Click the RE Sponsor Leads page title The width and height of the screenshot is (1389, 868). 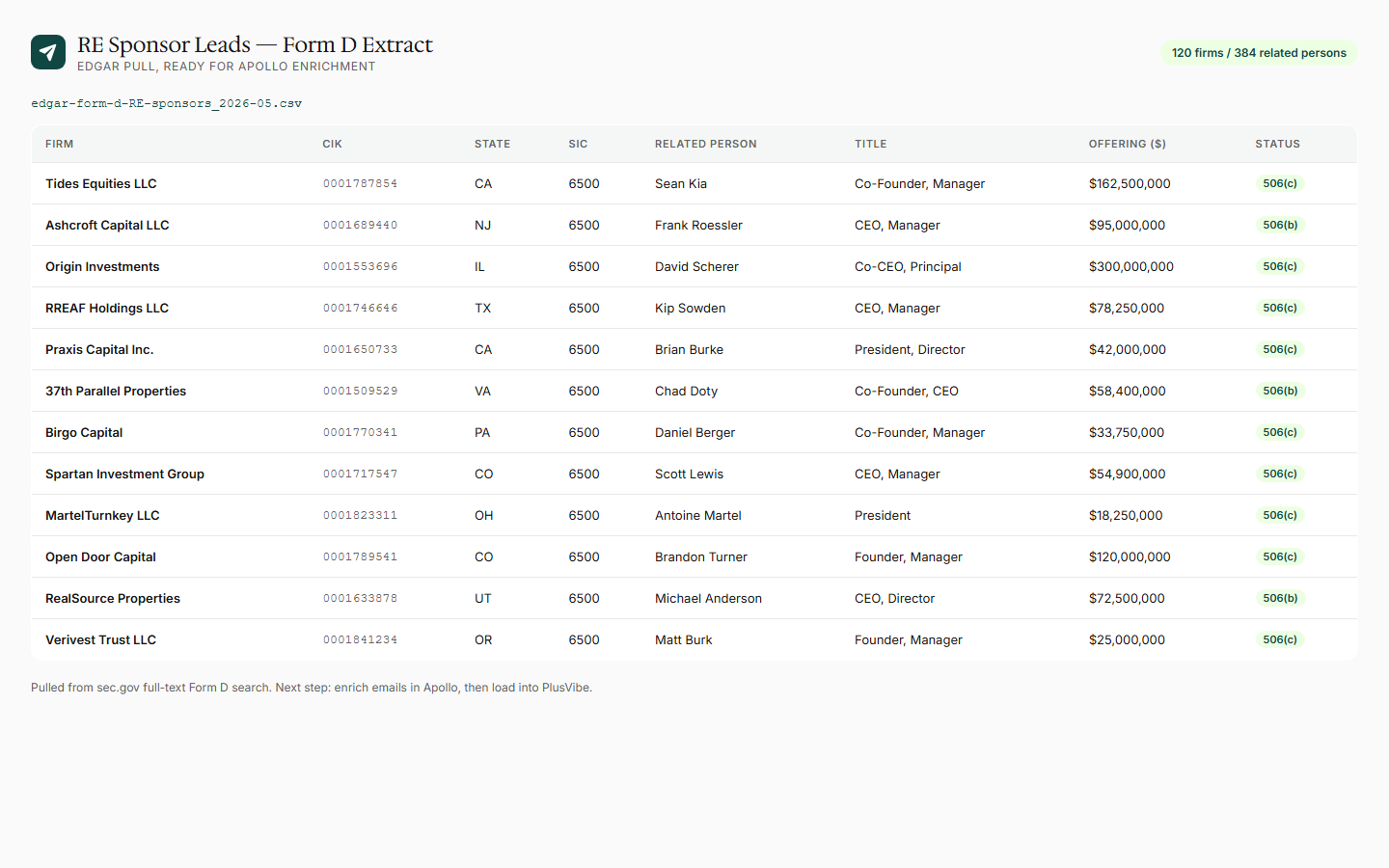click(255, 44)
